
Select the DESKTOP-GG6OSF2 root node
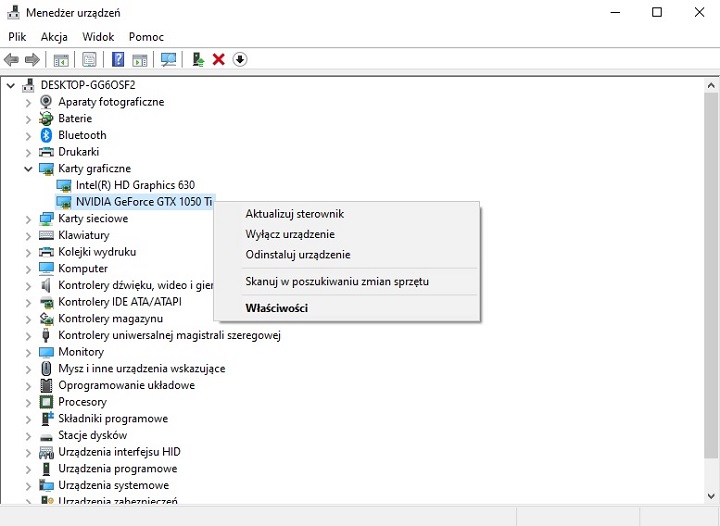click(x=87, y=85)
